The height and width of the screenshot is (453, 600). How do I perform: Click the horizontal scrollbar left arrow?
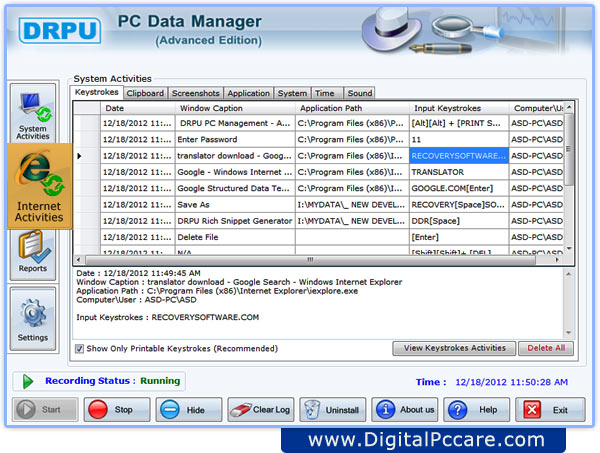click(78, 260)
